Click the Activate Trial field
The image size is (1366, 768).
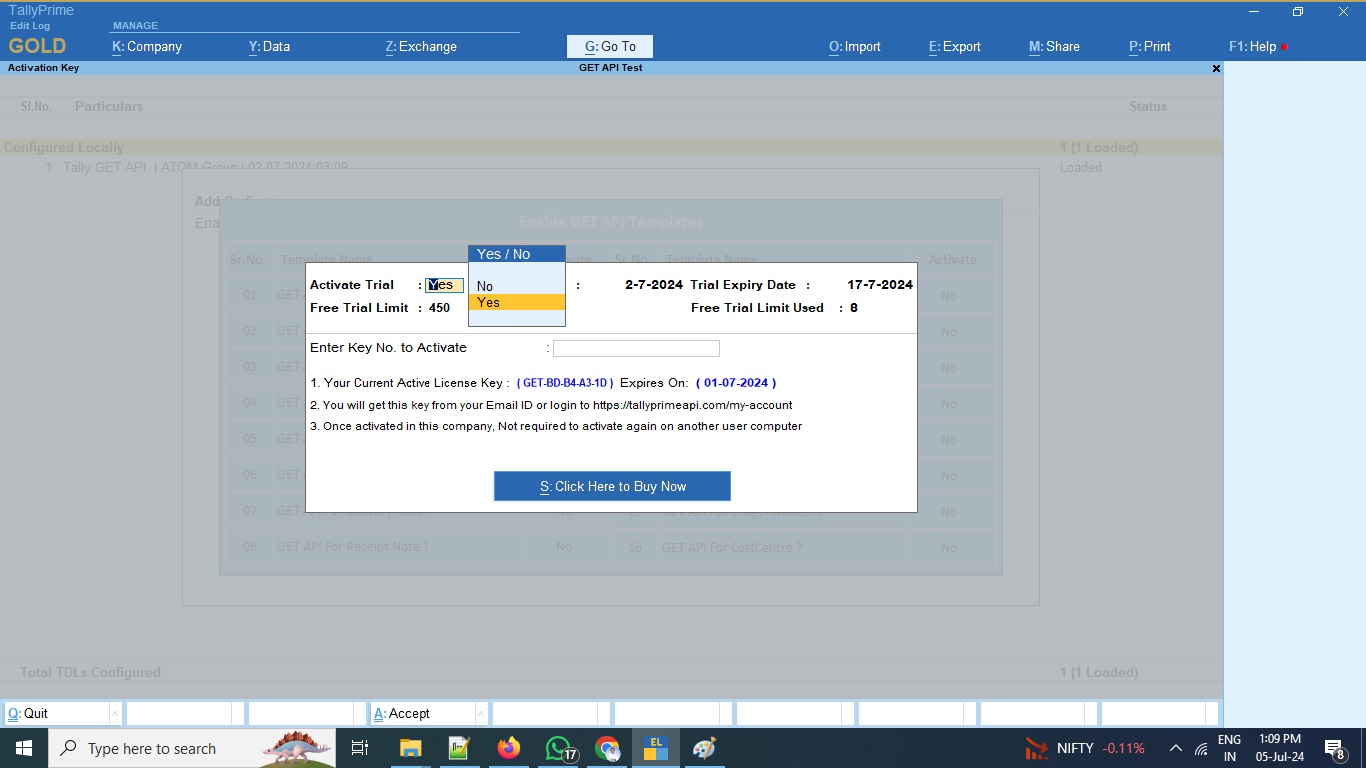[x=445, y=285]
